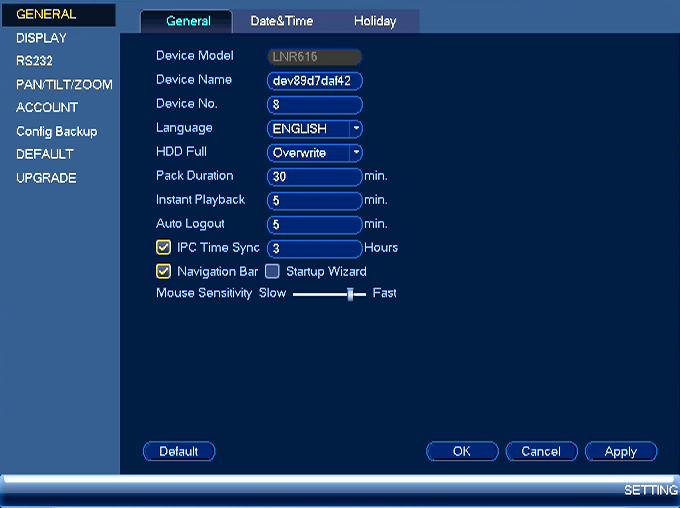Enable the Startup Wizard checkbox

pyautogui.click(x=272, y=271)
